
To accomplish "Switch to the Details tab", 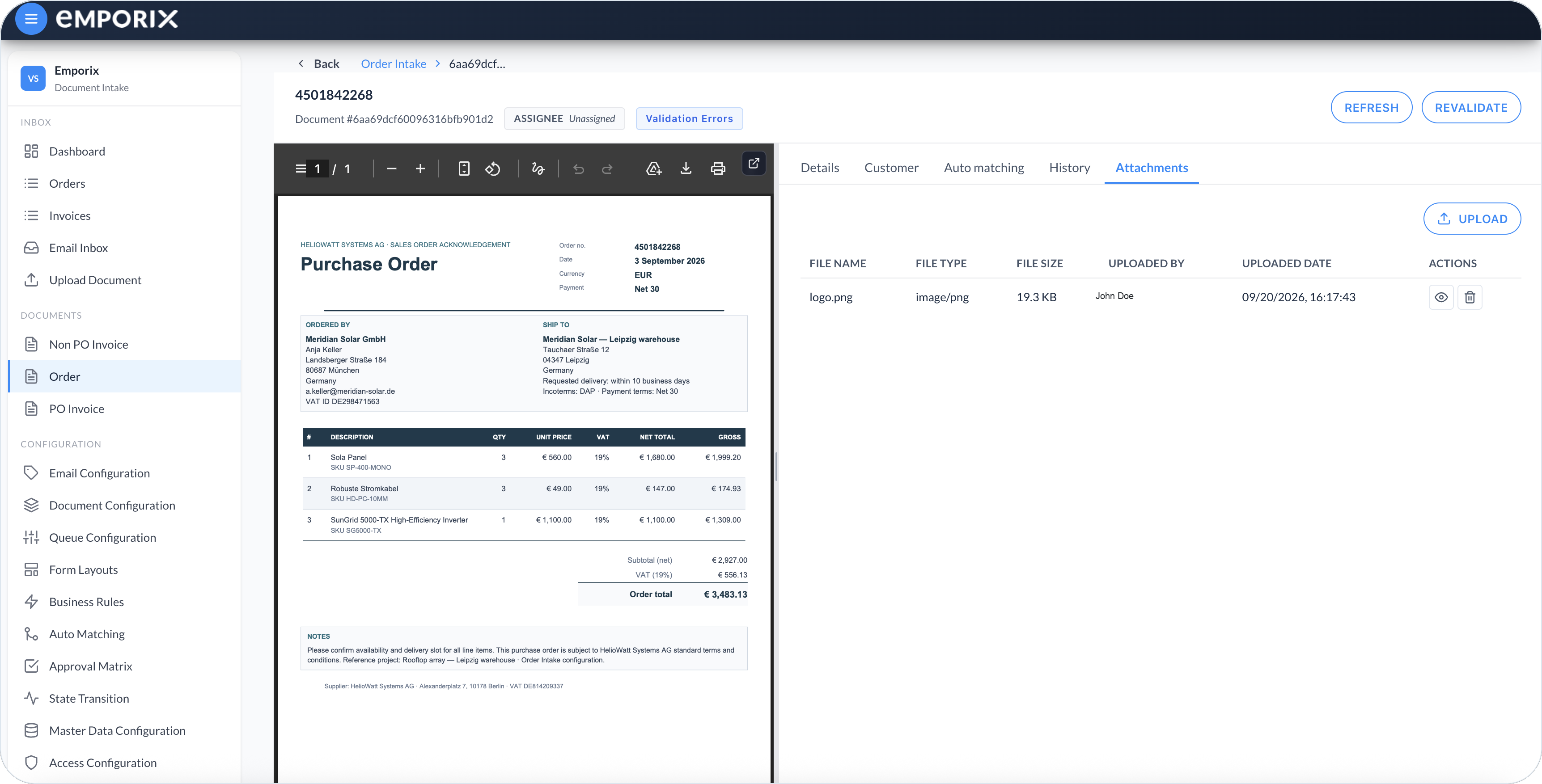I will point(819,168).
